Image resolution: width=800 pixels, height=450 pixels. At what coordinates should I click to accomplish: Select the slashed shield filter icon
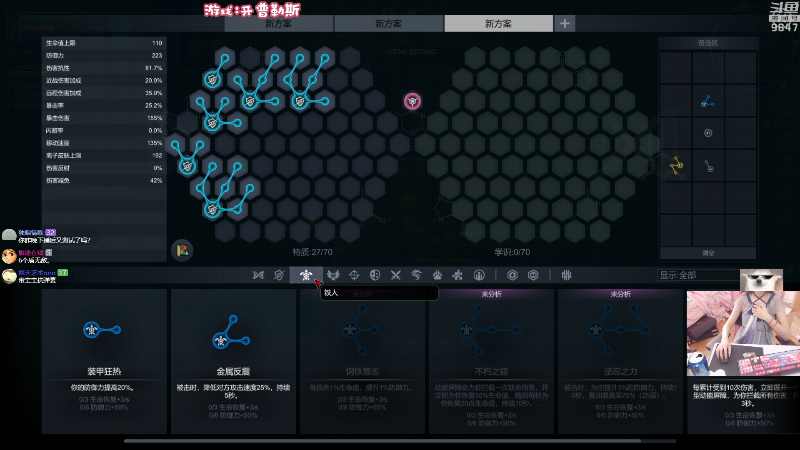coord(279,275)
